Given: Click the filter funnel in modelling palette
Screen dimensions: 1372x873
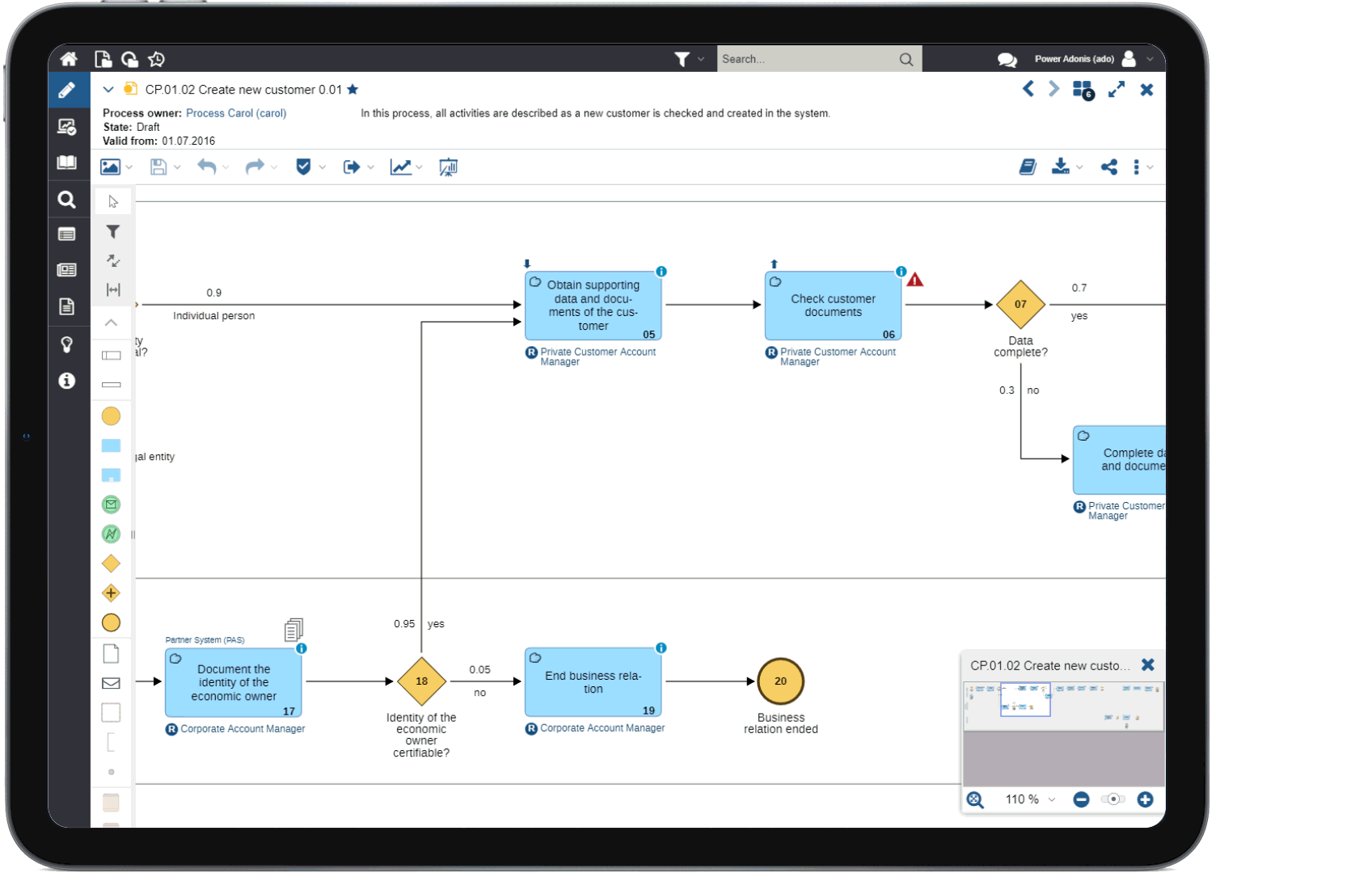Looking at the screenshot, I should coord(113,232).
